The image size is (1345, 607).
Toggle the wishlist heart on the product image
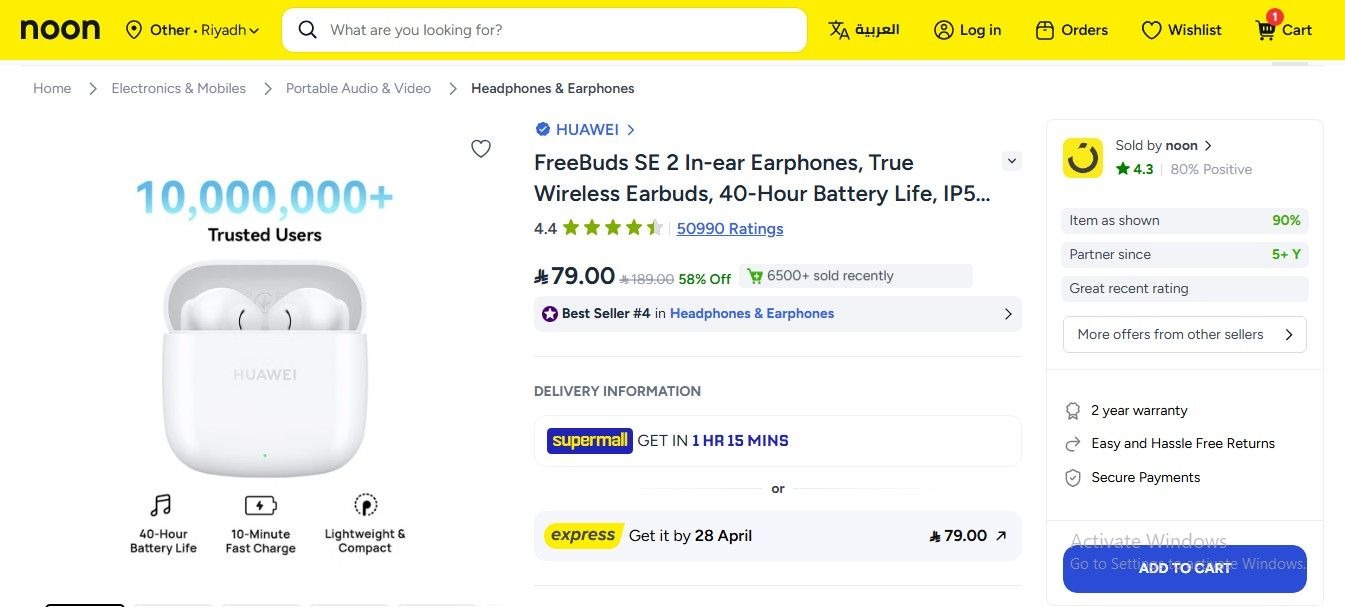(481, 148)
